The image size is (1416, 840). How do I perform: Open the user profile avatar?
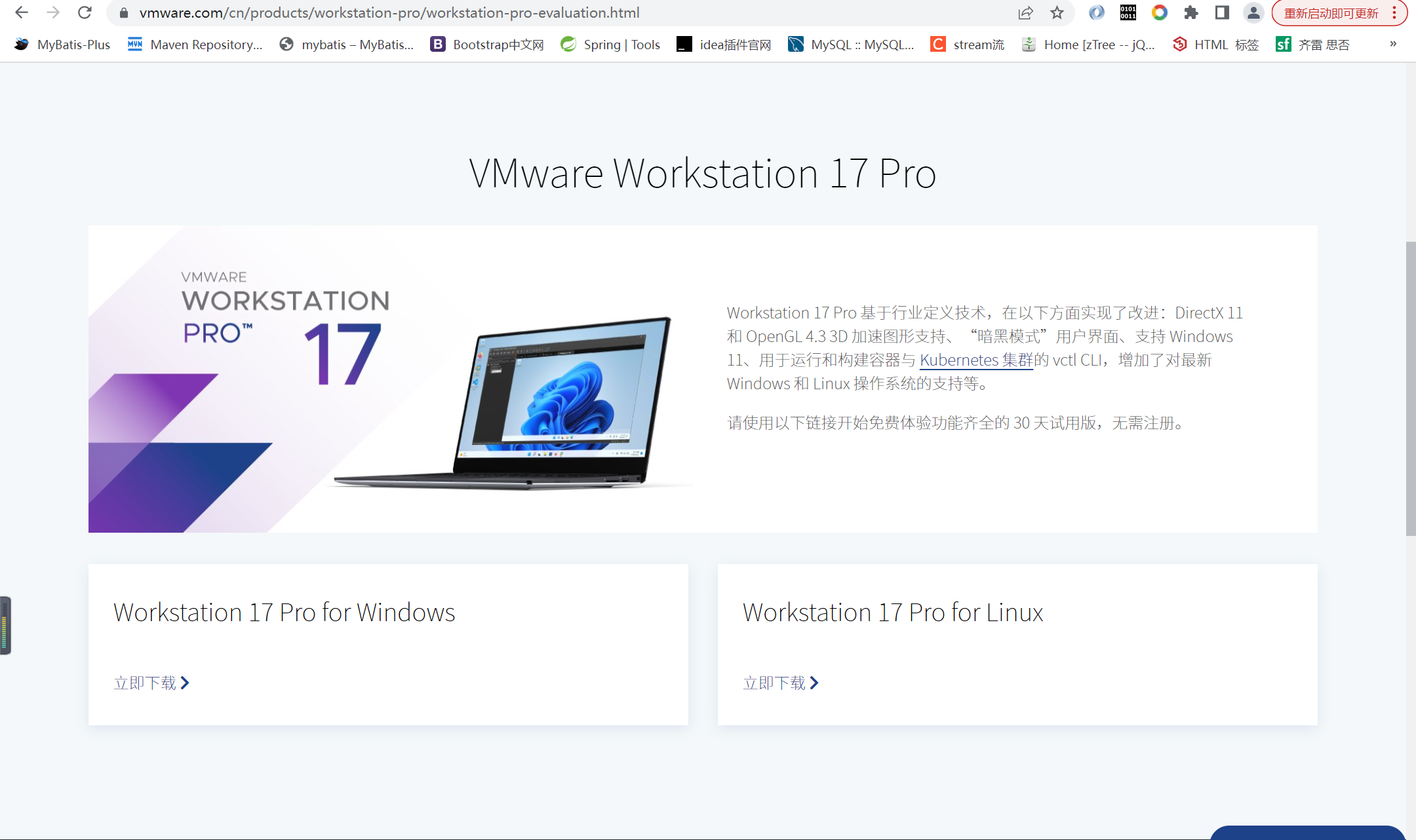[1253, 12]
